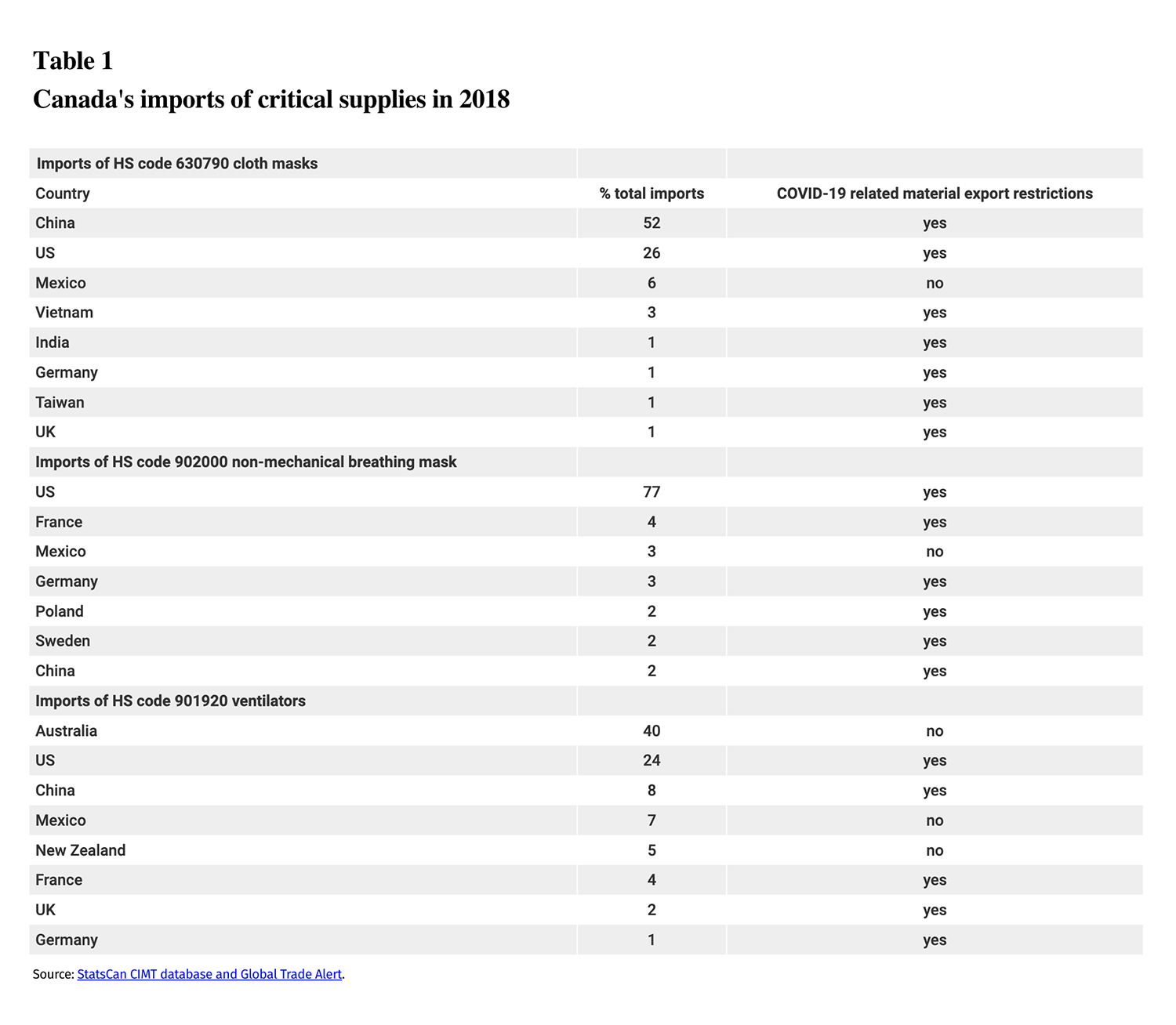The height and width of the screenshot is (1025, 1176).
Task: Click the 52 percent value for China
Action: pos(652,223)
